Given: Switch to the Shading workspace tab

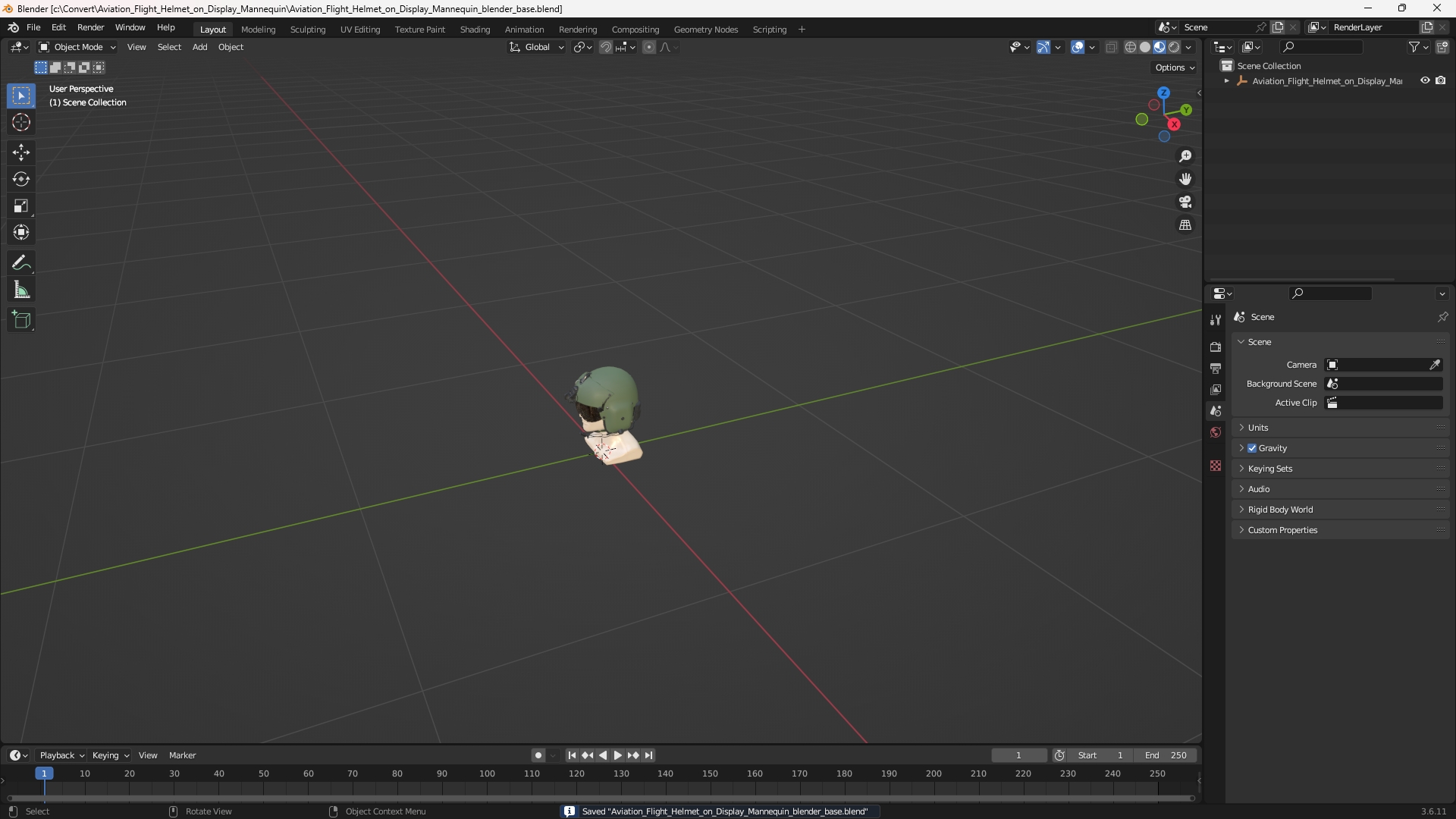Looking at the screenshot, I should coord(475,30).
